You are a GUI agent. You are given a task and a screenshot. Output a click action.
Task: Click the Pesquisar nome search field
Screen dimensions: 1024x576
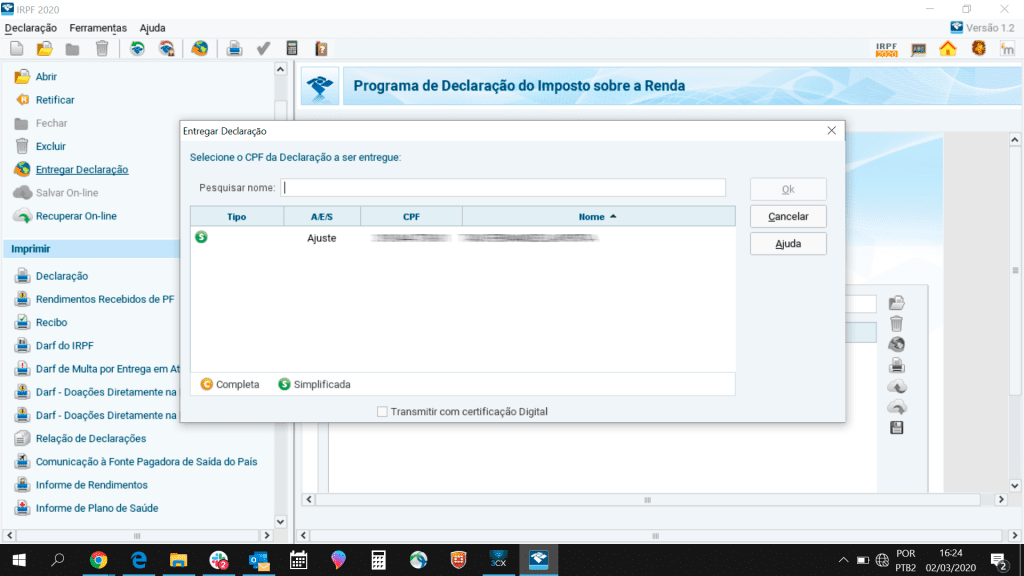pos(503,187)
